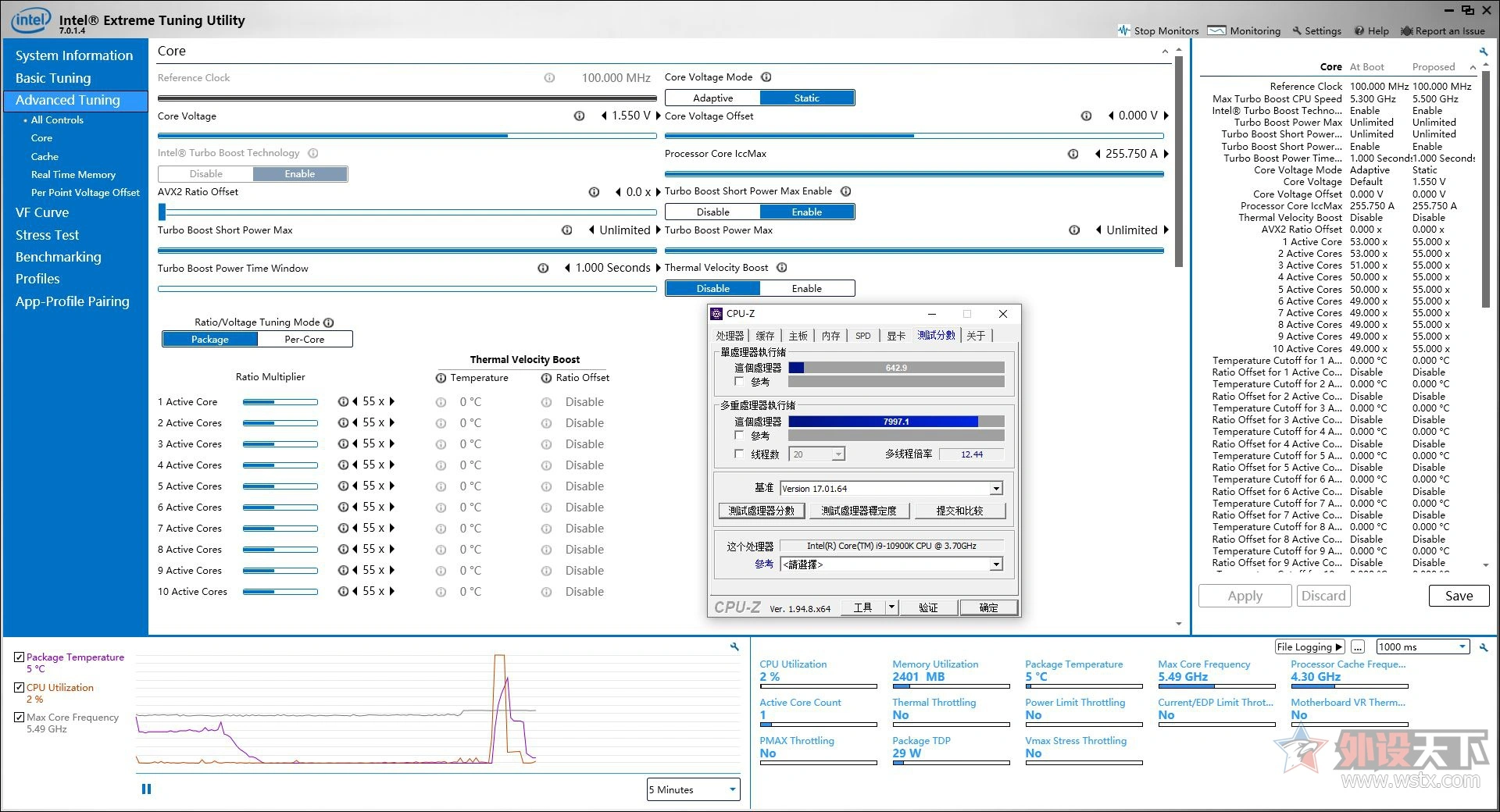Open the Help icon
The width and height of the screenshot is (1500, 812).
tap(1359, 30)
